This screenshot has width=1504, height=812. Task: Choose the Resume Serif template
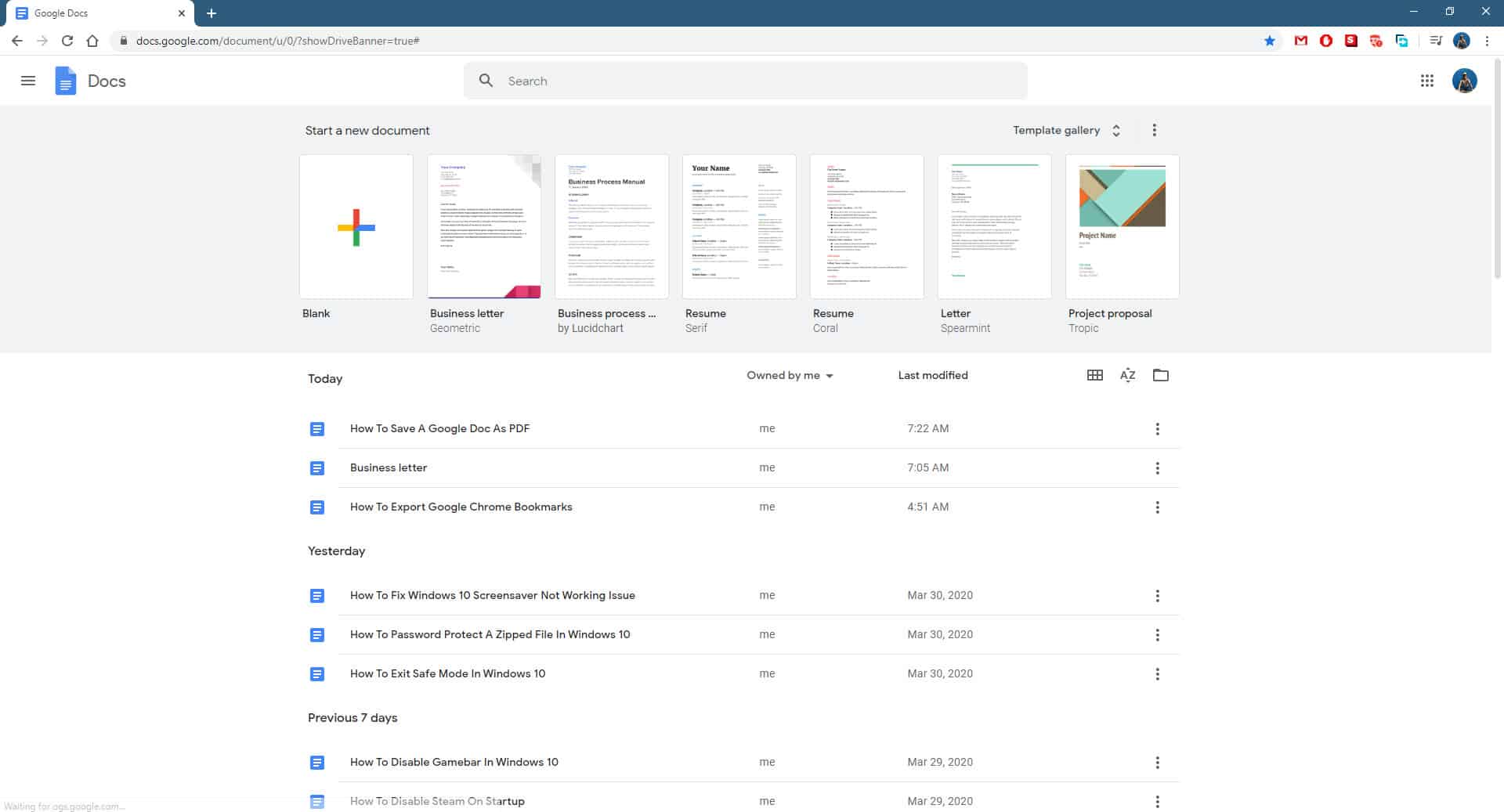739,226
